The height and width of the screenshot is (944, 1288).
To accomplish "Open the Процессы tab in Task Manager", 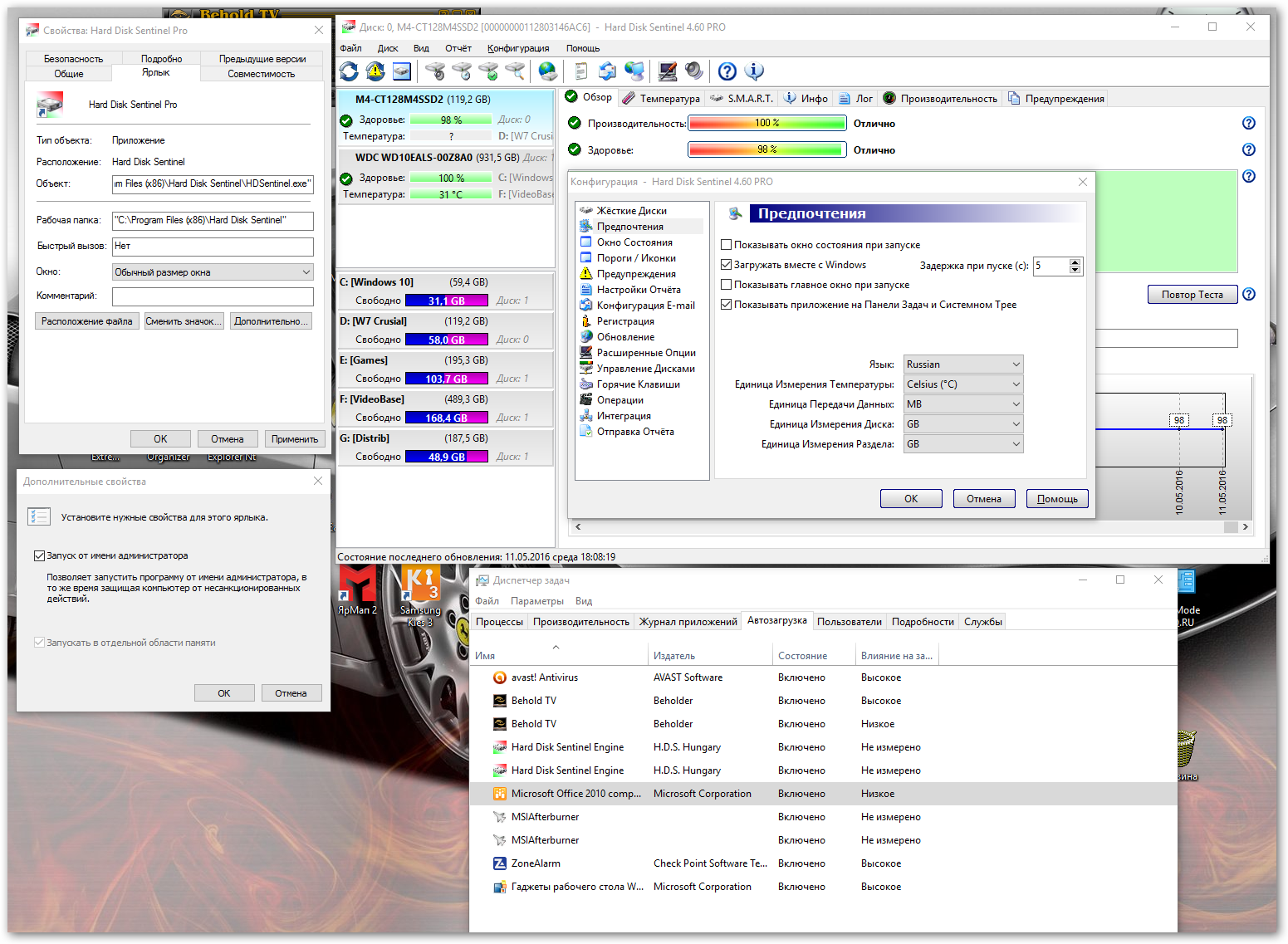I will [500, 622].
